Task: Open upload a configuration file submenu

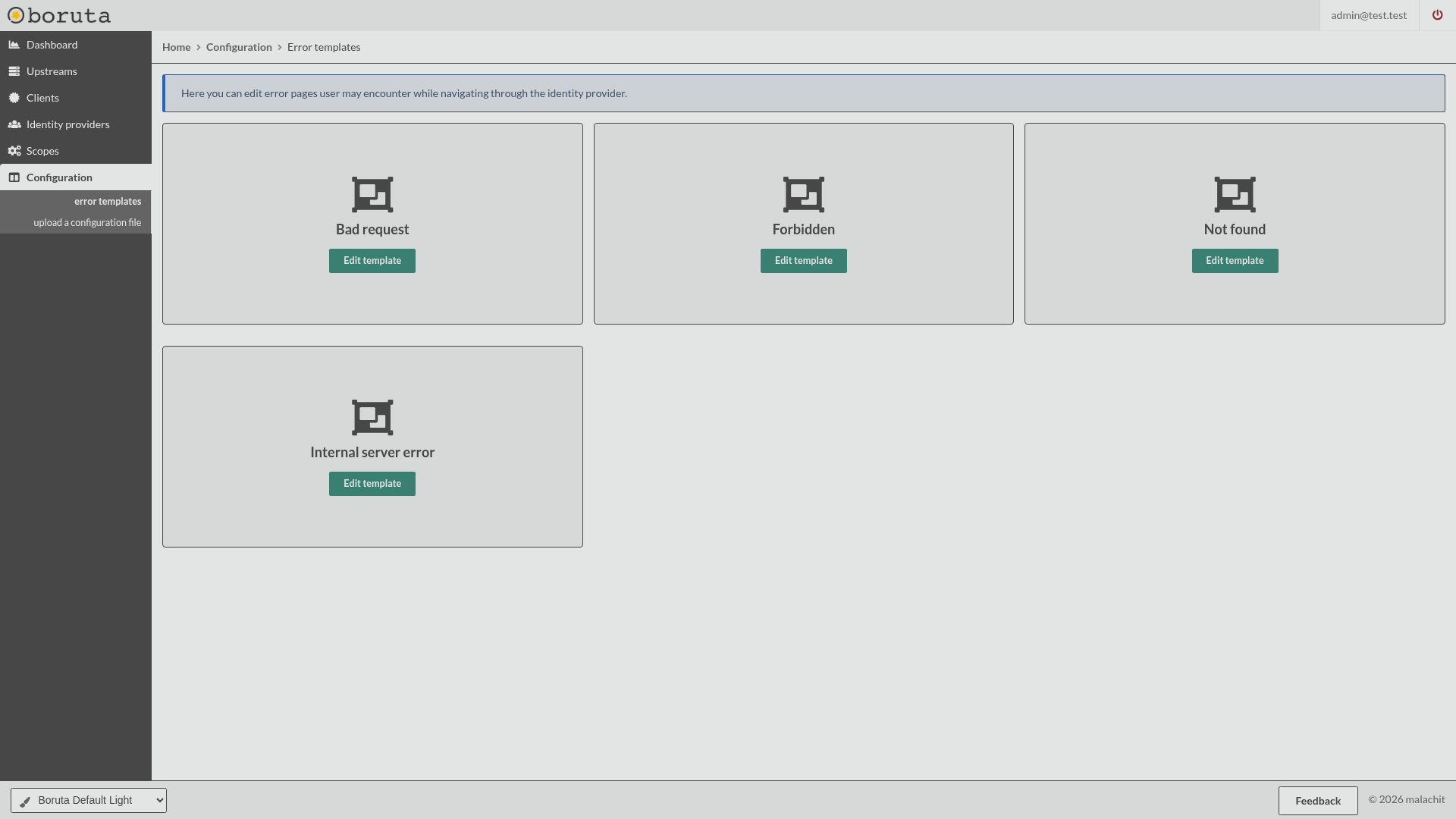Action: click(87, 222)
